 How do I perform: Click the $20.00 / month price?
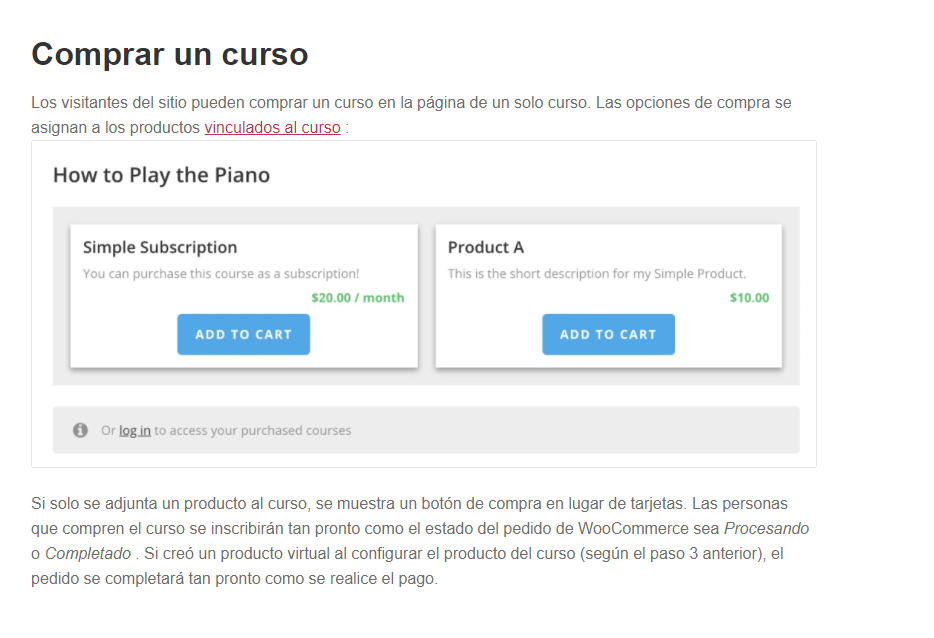point(357,297)
